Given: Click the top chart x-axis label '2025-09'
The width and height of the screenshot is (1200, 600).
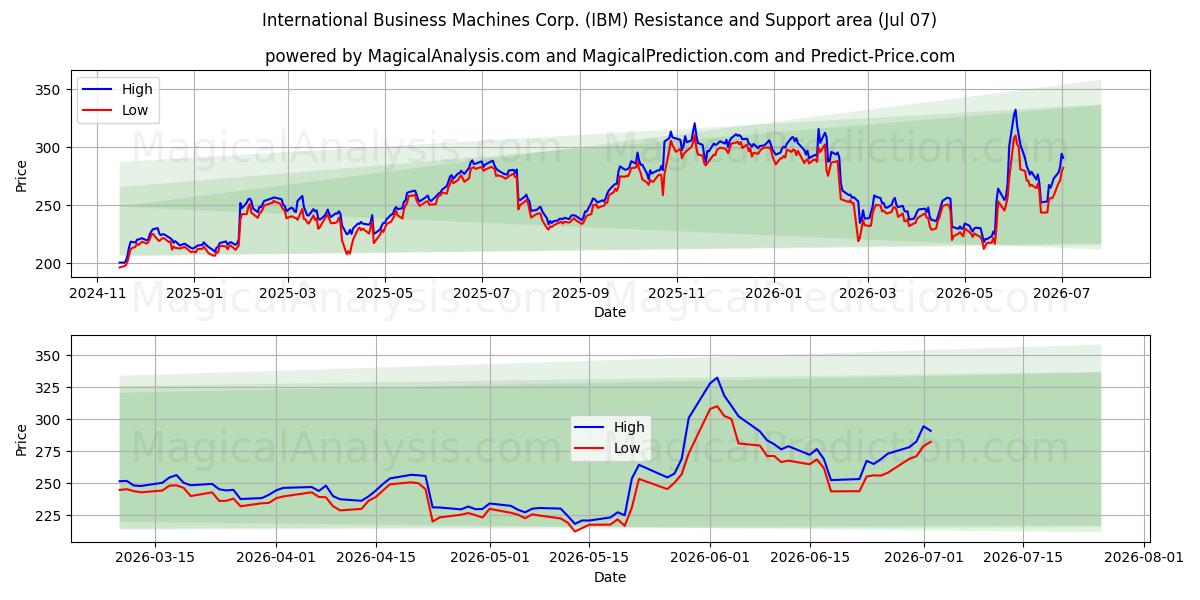Looking at the screenshot, I should click(x=580, y=294).
